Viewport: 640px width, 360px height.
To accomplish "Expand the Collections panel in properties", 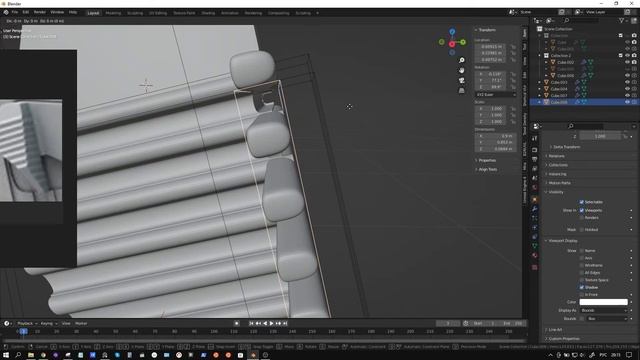I will (x=558, y=165).
